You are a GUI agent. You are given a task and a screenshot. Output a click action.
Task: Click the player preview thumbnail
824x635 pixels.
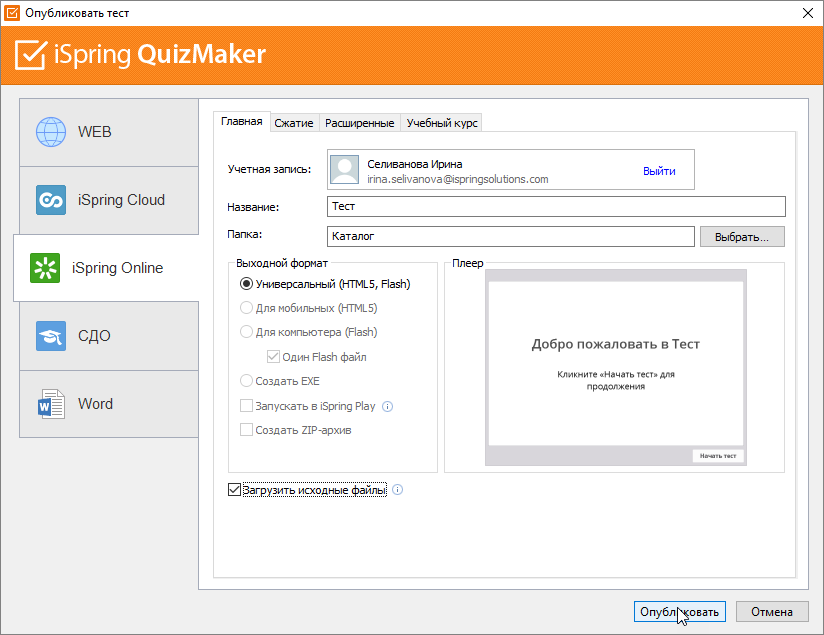point(615,367)
